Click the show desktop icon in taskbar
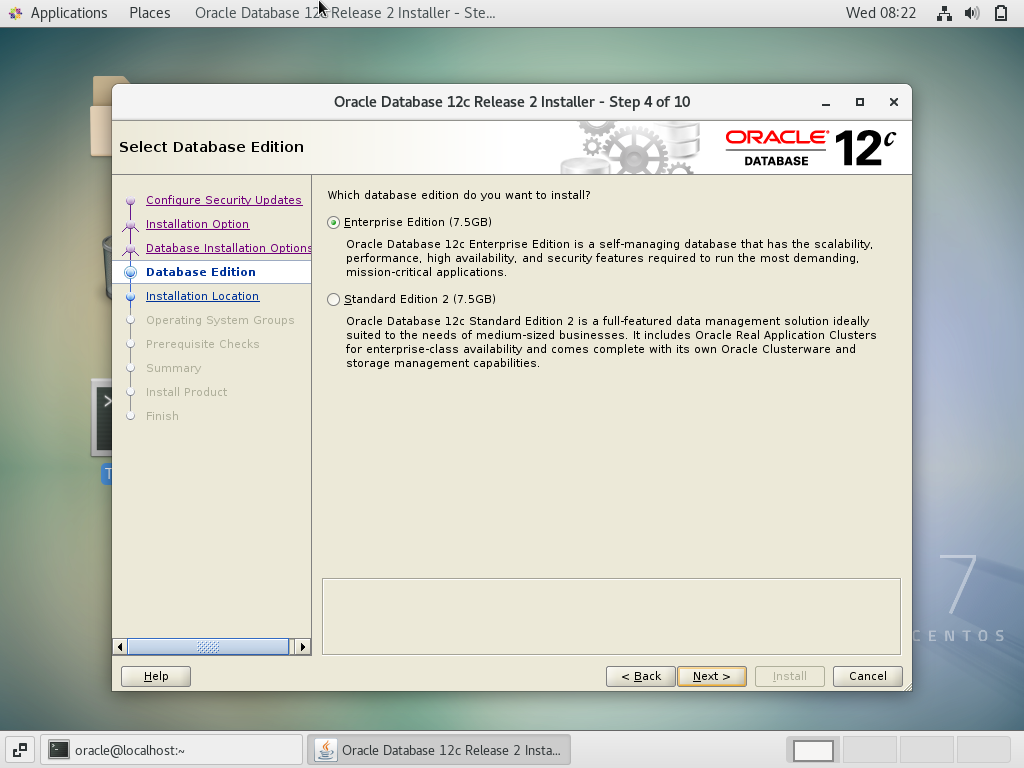This screenshot has width=1024, height=768. 20,750
